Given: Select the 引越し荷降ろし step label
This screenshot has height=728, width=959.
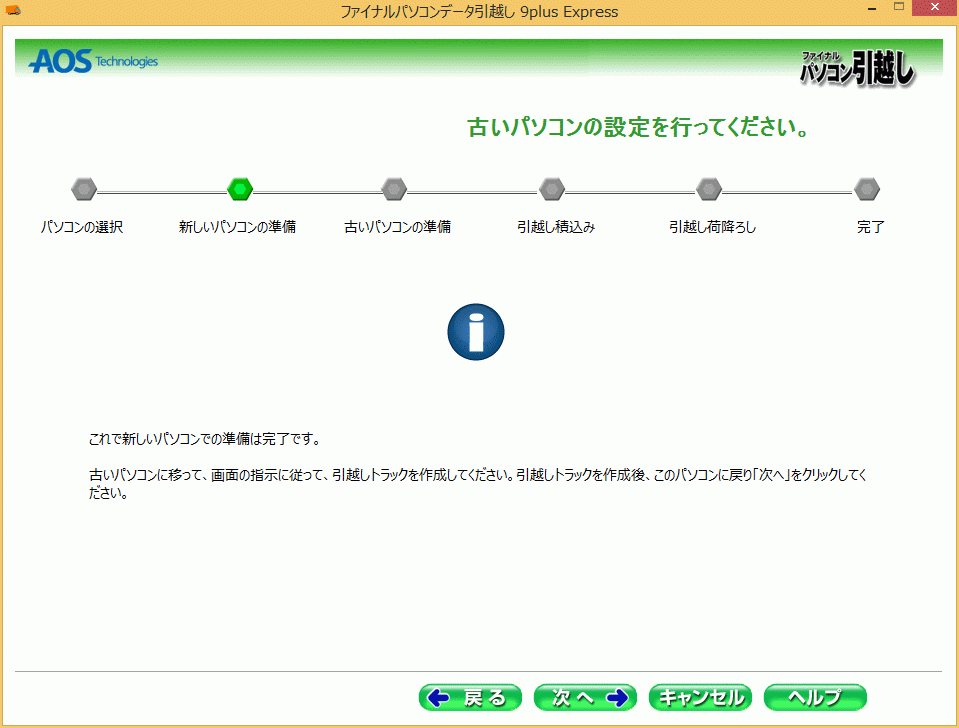Looking at the screenshot, I should point(712,227).
